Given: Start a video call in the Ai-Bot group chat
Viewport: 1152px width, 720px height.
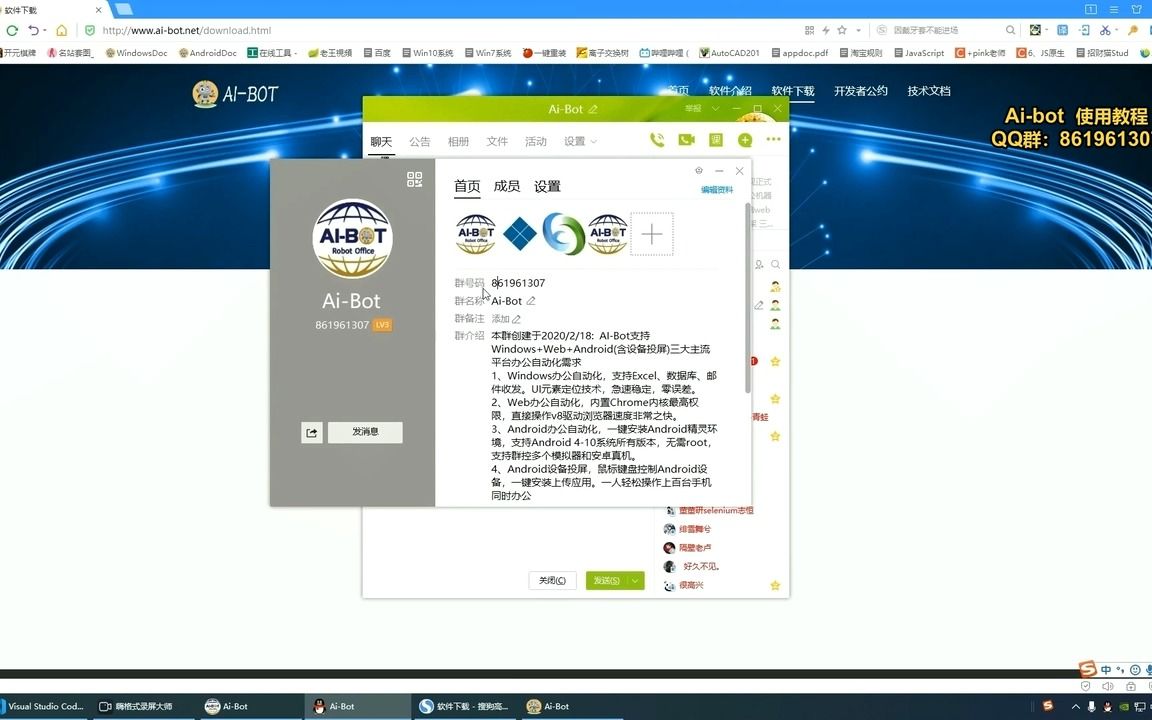Looking at the screenshot, I should 686,139.
